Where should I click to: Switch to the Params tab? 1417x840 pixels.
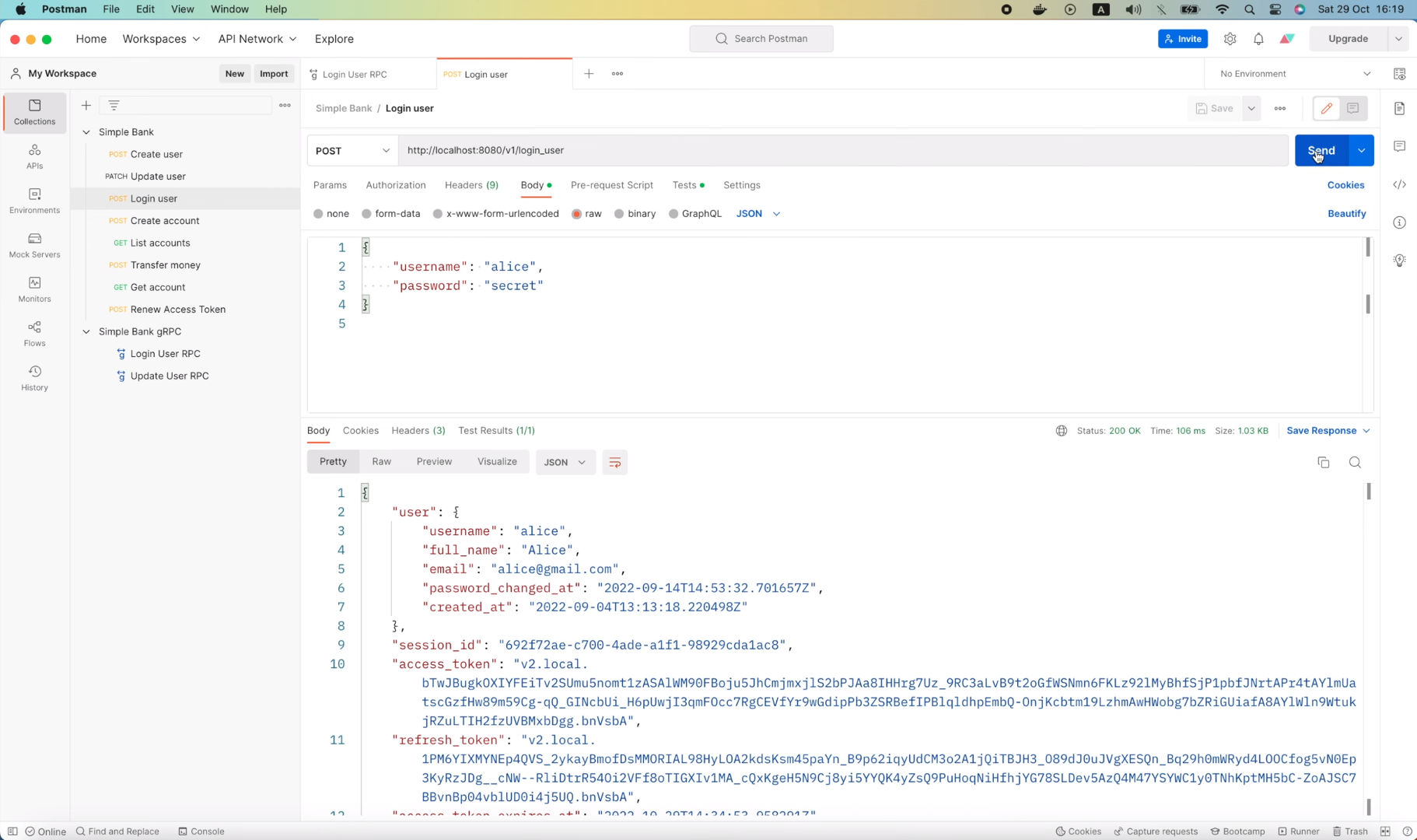pyautogui.click(x=330, y=185)
